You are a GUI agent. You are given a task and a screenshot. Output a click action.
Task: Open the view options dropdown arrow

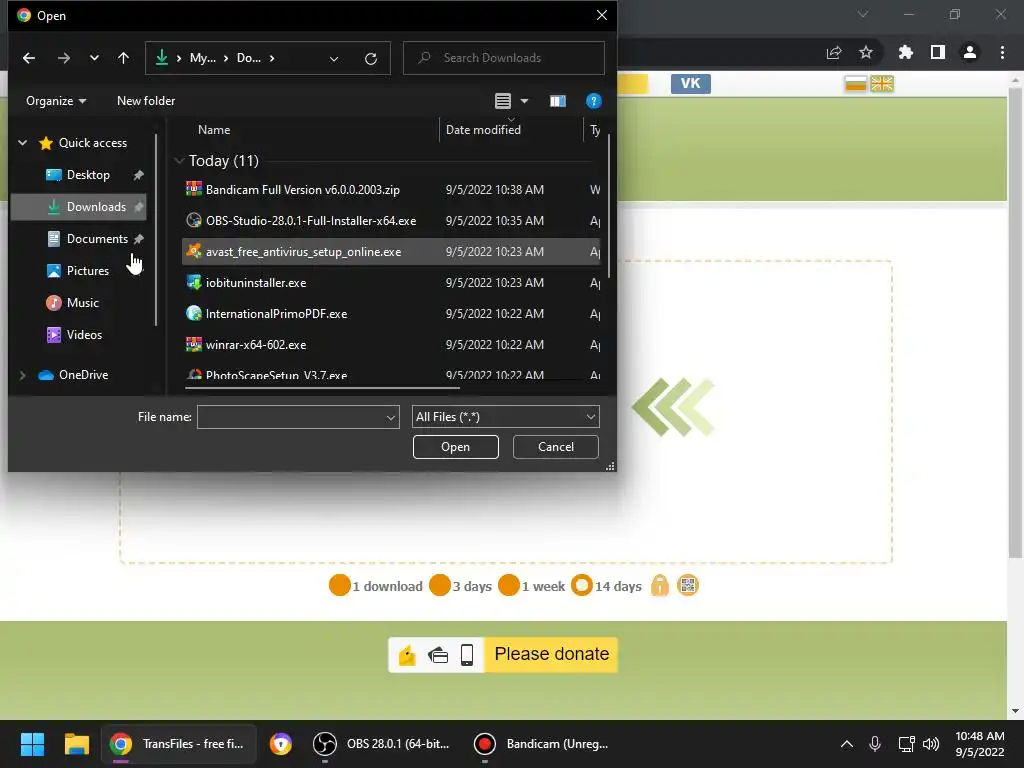click(524, 101)
